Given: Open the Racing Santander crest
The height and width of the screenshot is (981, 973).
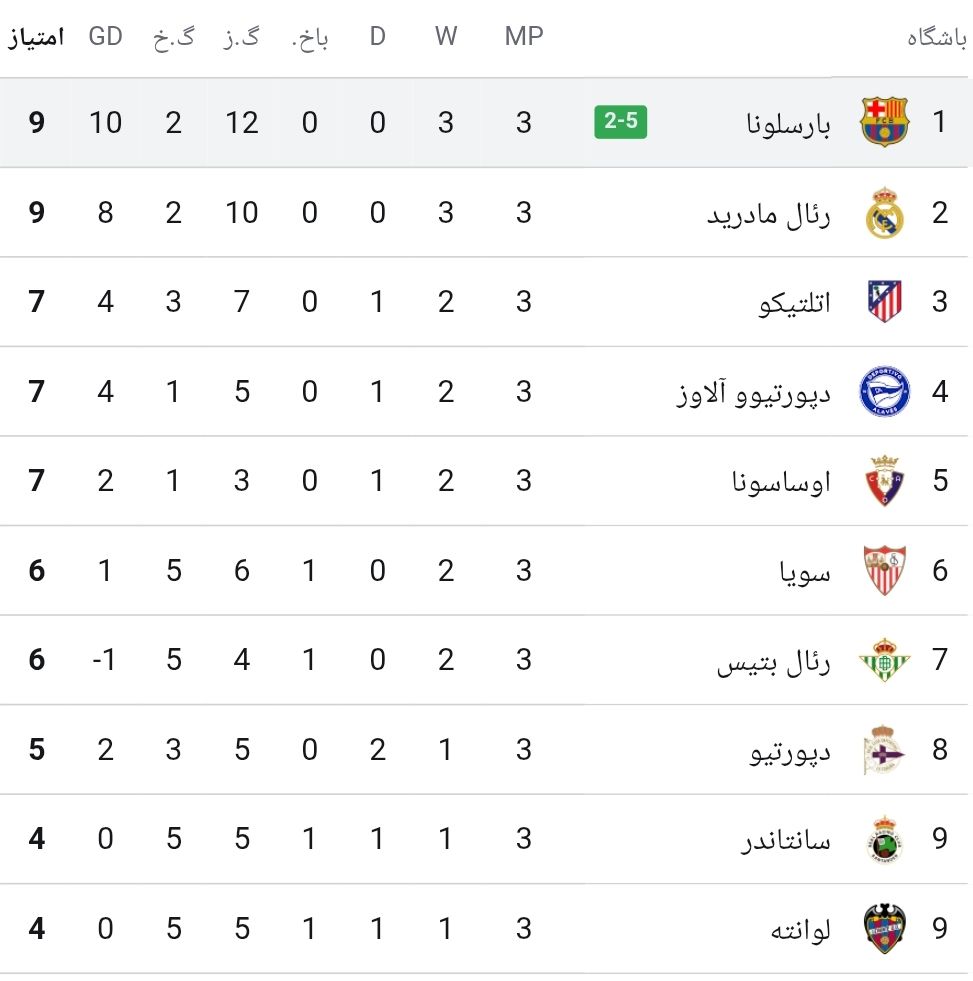Looking at the screenshot, I should click(x=884, y=839).
